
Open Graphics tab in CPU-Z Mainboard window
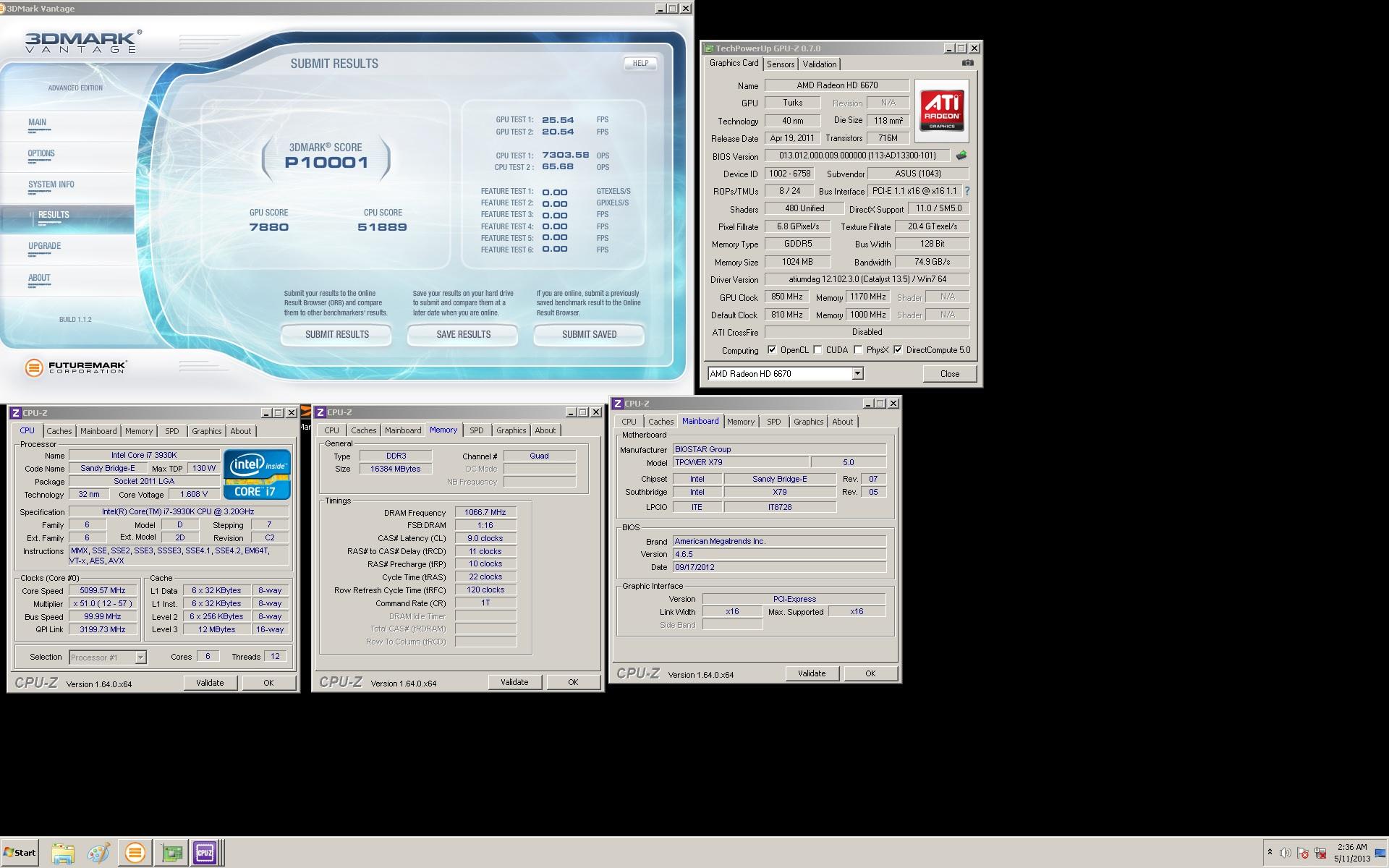pyautogui.click(x=808, y=422)
